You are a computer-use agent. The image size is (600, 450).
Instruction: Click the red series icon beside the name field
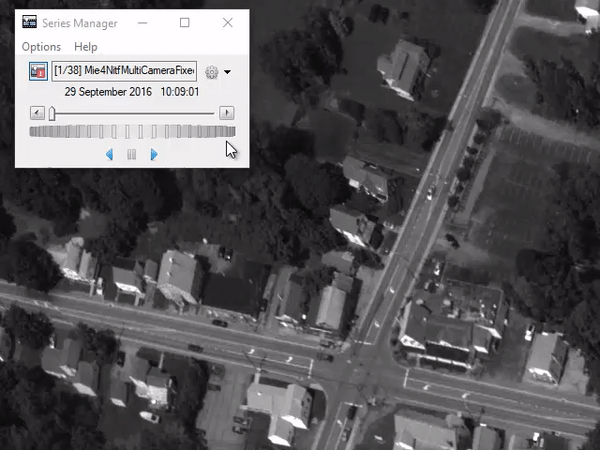[37, 72]
